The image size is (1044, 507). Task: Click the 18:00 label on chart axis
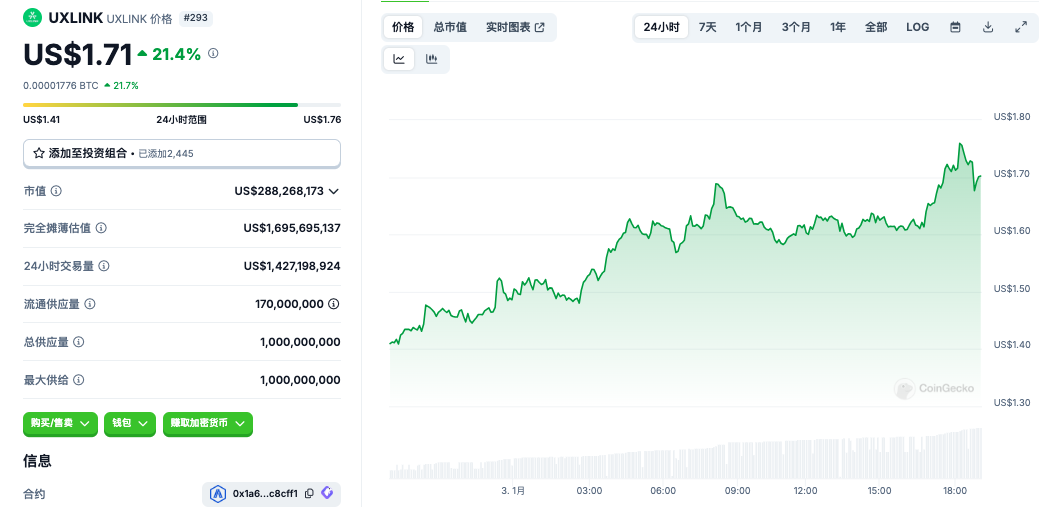click(x=955, y=491)
